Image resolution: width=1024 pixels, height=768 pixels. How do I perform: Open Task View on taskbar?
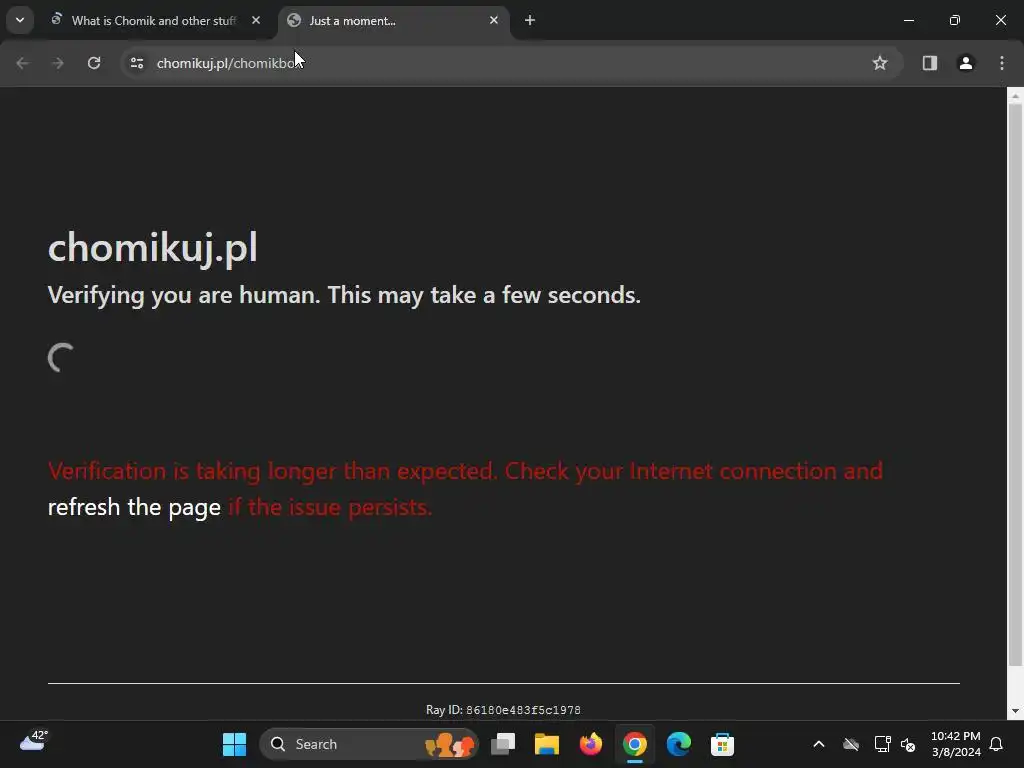tap(503, 744)
